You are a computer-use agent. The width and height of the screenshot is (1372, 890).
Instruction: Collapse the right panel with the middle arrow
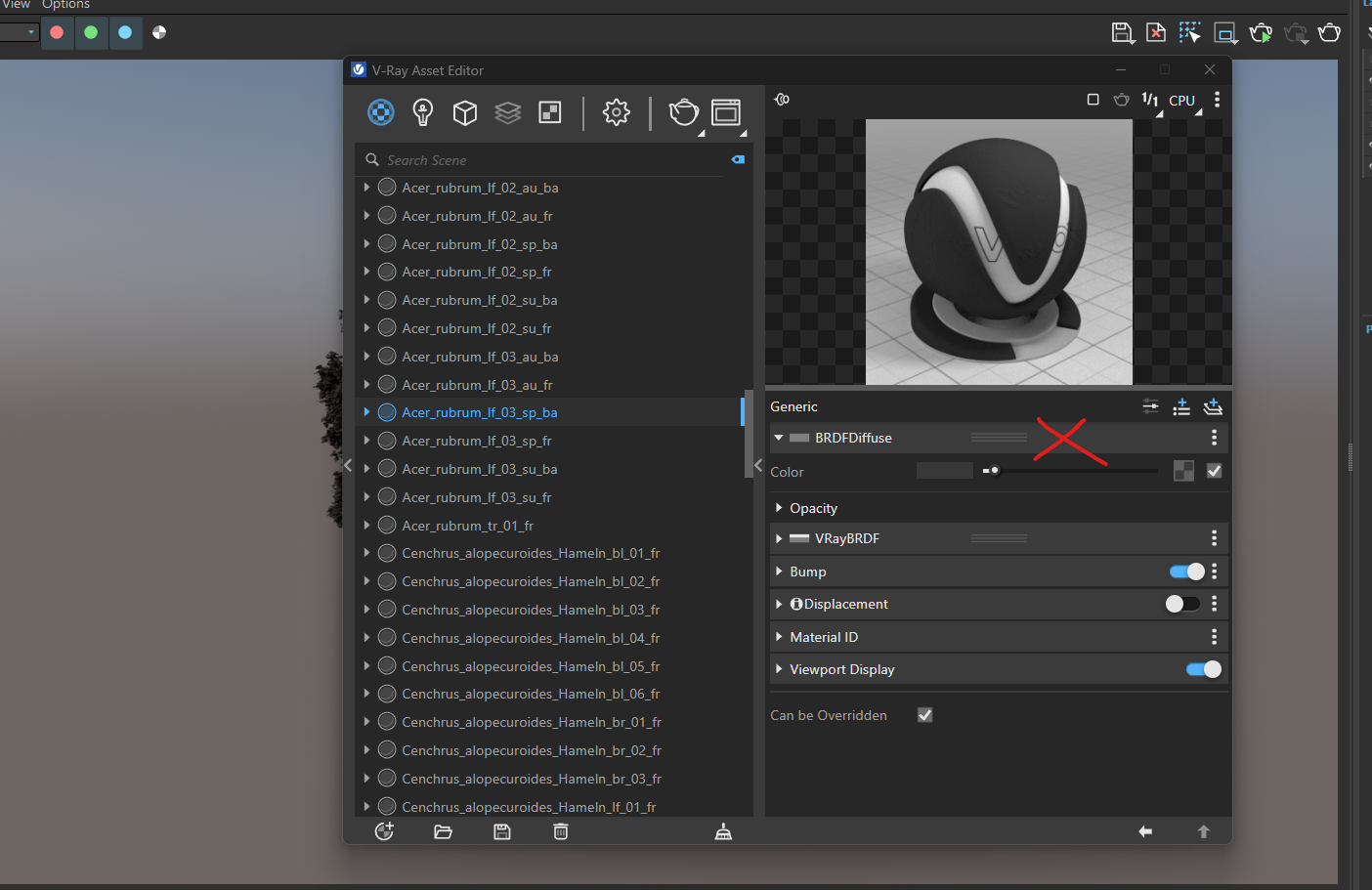pyautogui.click(x=758, y=466)
